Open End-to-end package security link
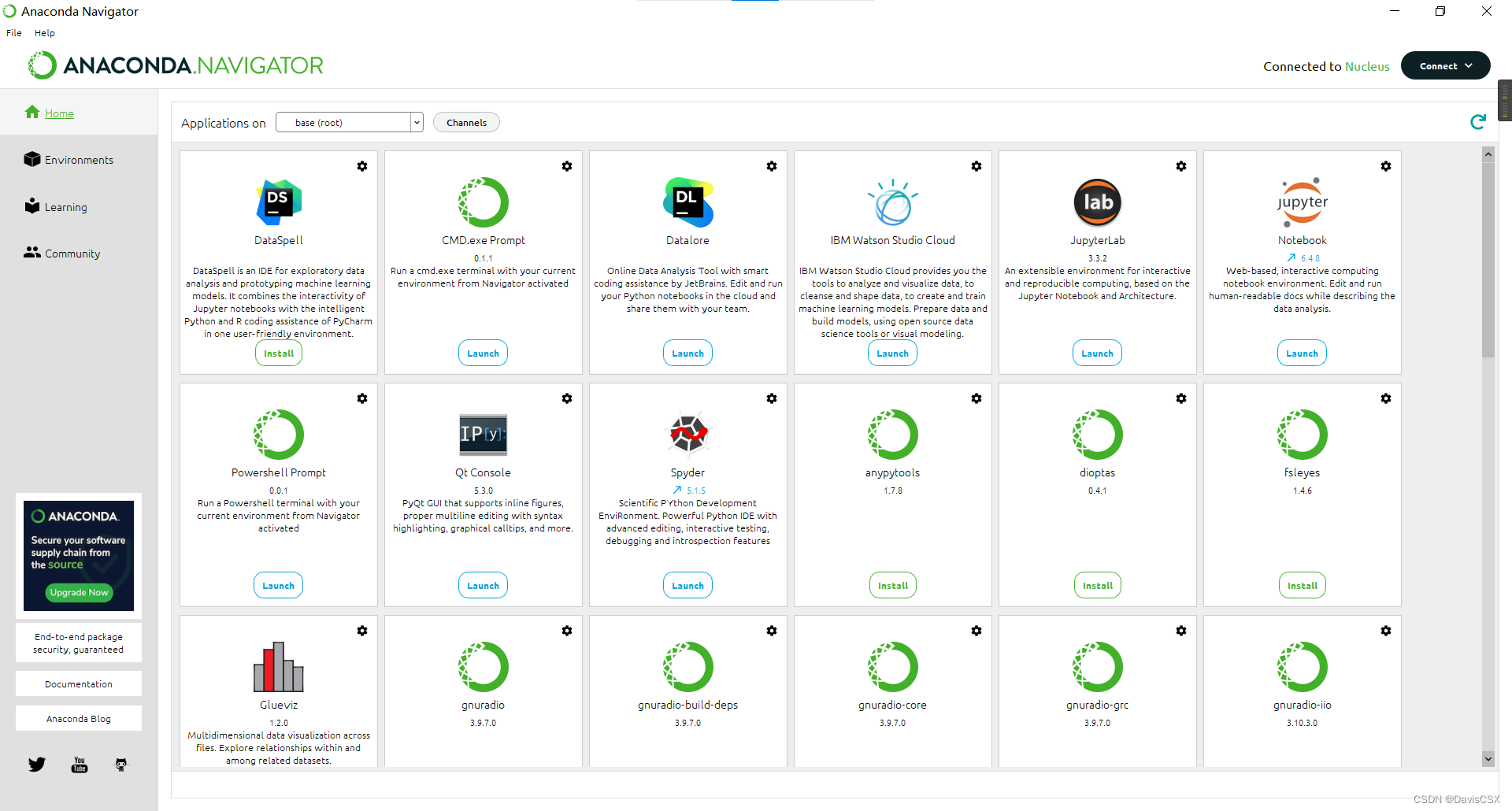The height and width of the screenshot is (811, 1512). point(79,643)
